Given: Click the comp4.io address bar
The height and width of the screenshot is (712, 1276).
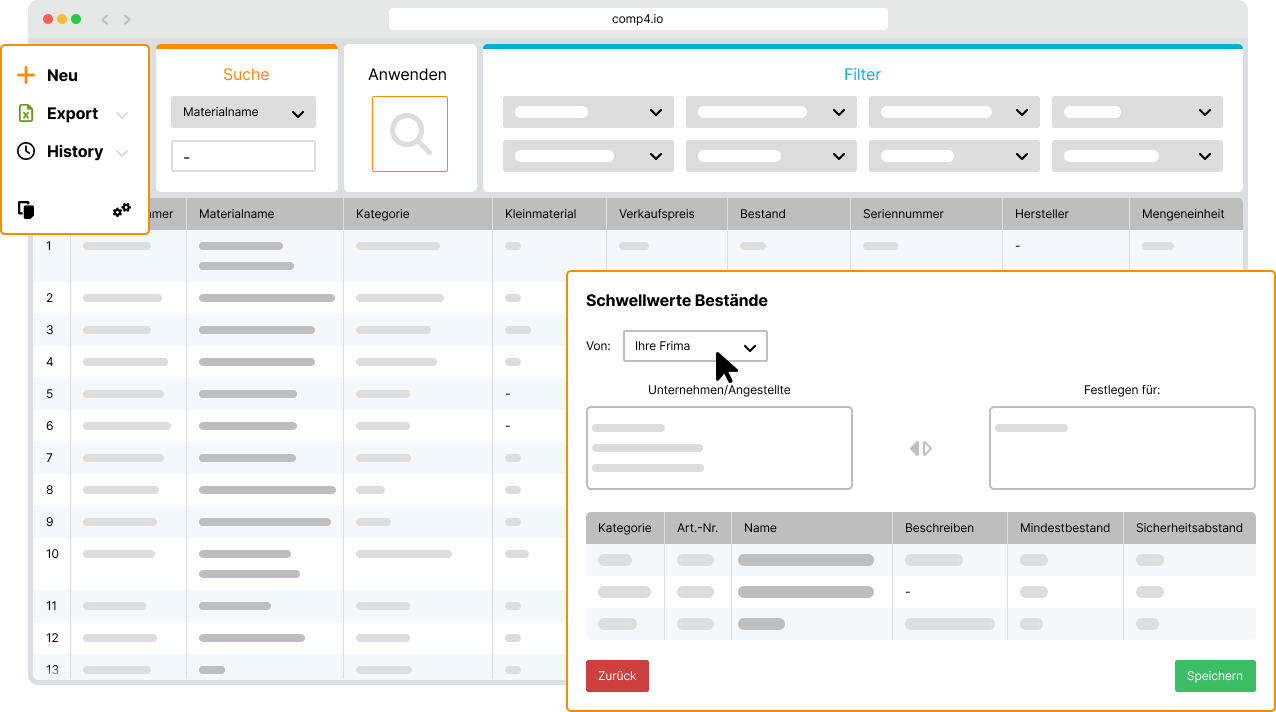Looking at the screenshot, I should click(x=638, y=19).
